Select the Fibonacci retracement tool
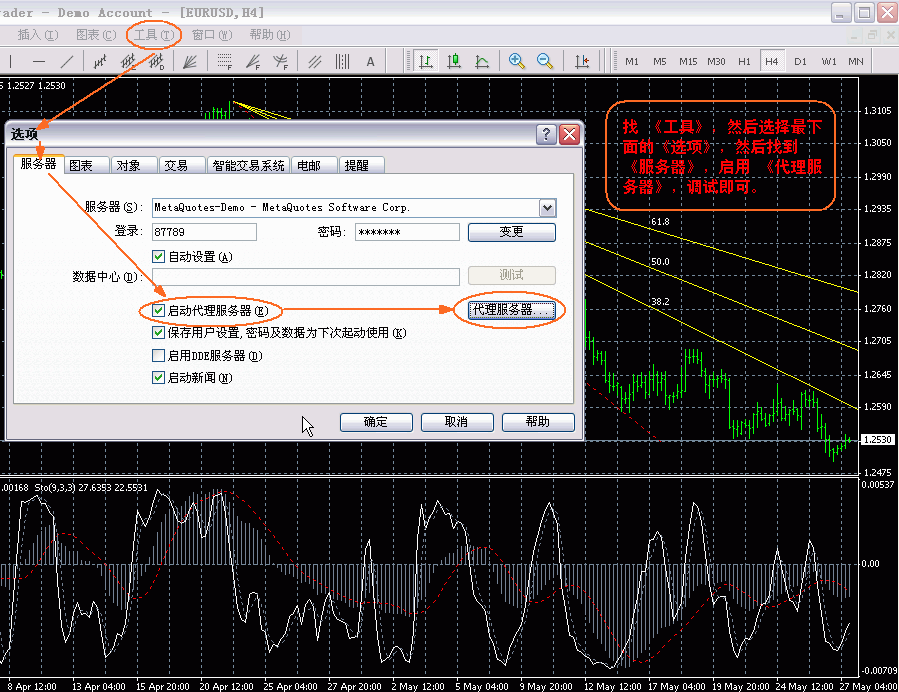This screenshot has height=692, width=899. [x=225, y=61]
